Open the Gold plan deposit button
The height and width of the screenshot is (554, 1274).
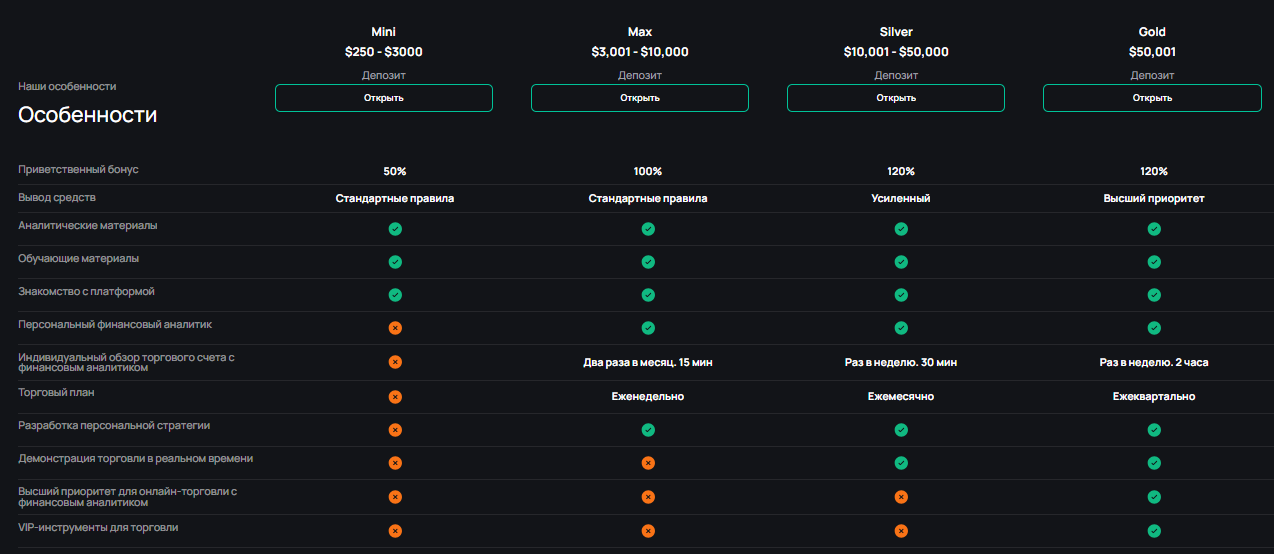tap(1152, 98)
